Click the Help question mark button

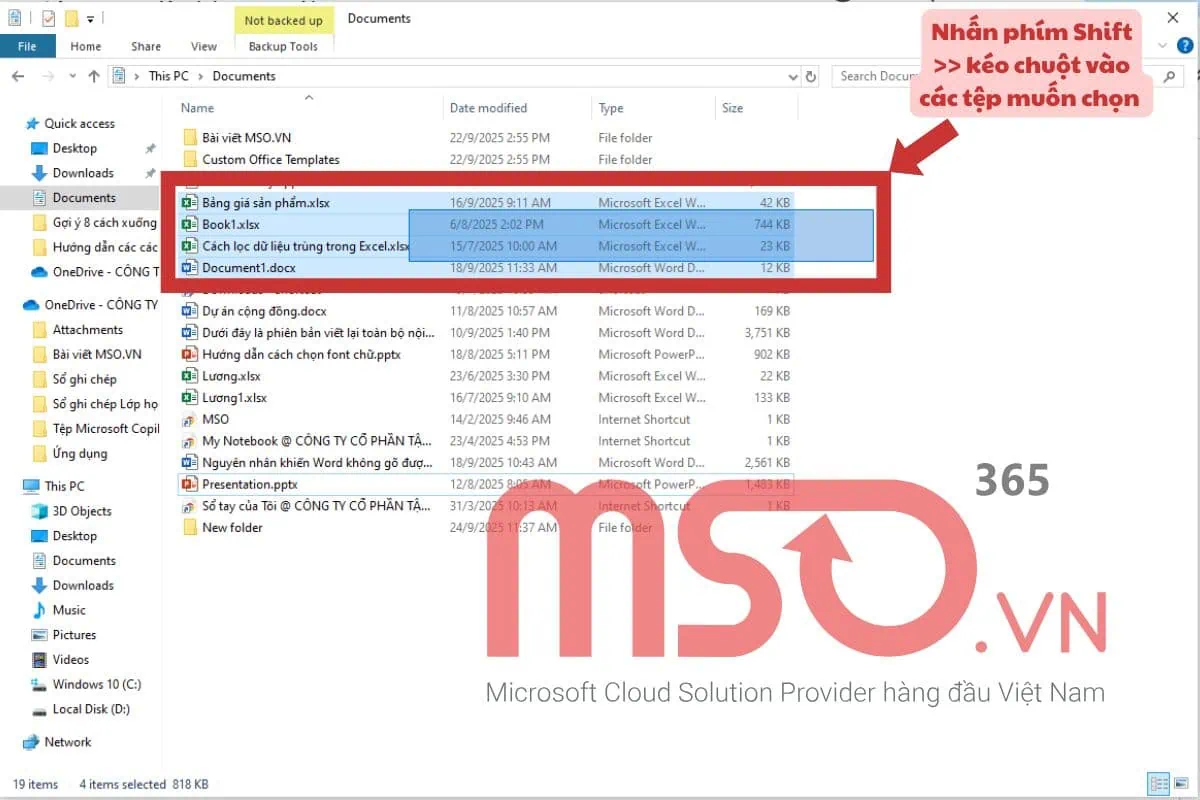coord(1185,46)
